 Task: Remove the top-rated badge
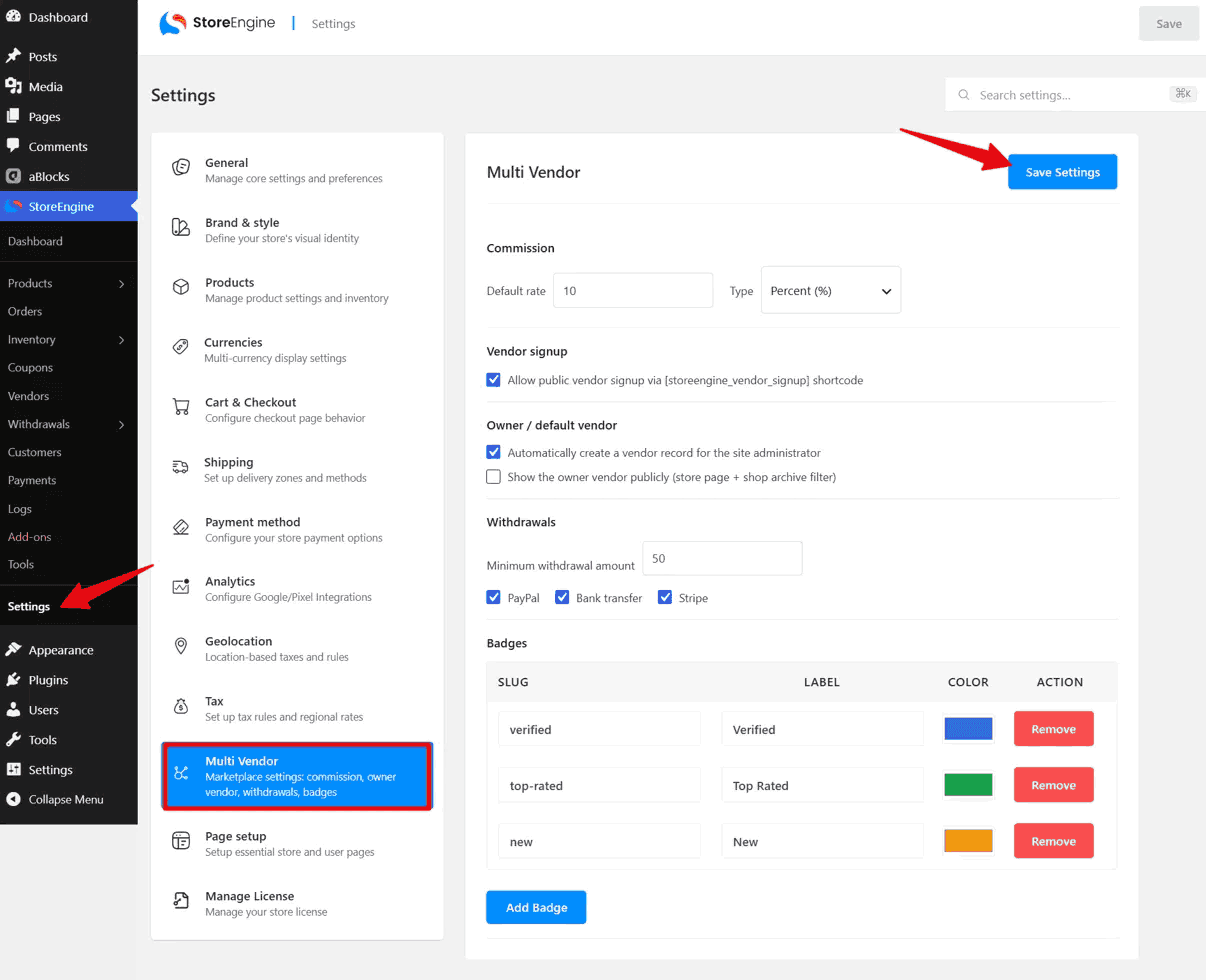tap(1053, 785)
